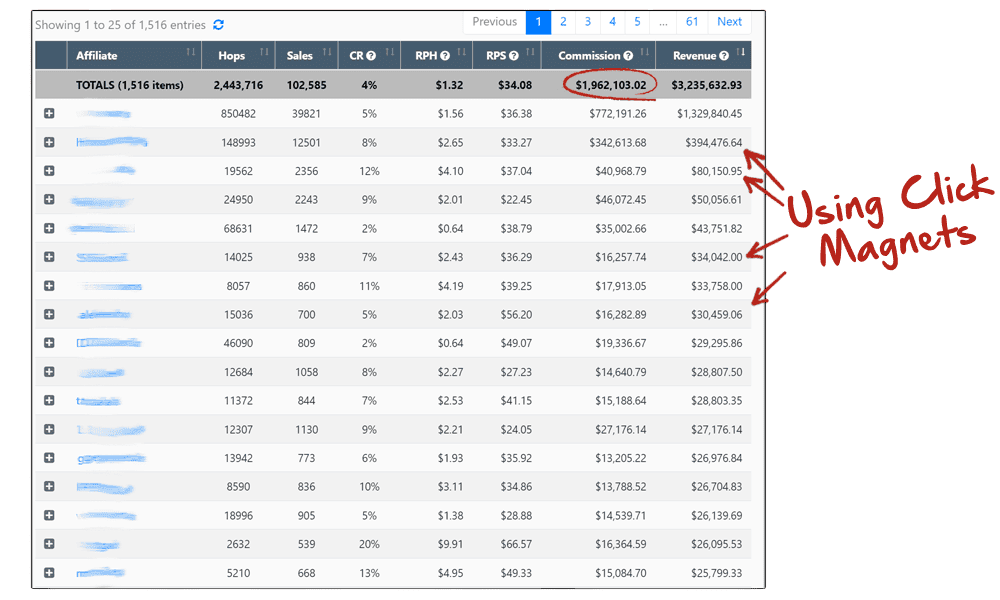Expand the row with 2632 hops
Image resolution: width=1000 pixels, height=600 pixels.
click(x=49, y=544)
